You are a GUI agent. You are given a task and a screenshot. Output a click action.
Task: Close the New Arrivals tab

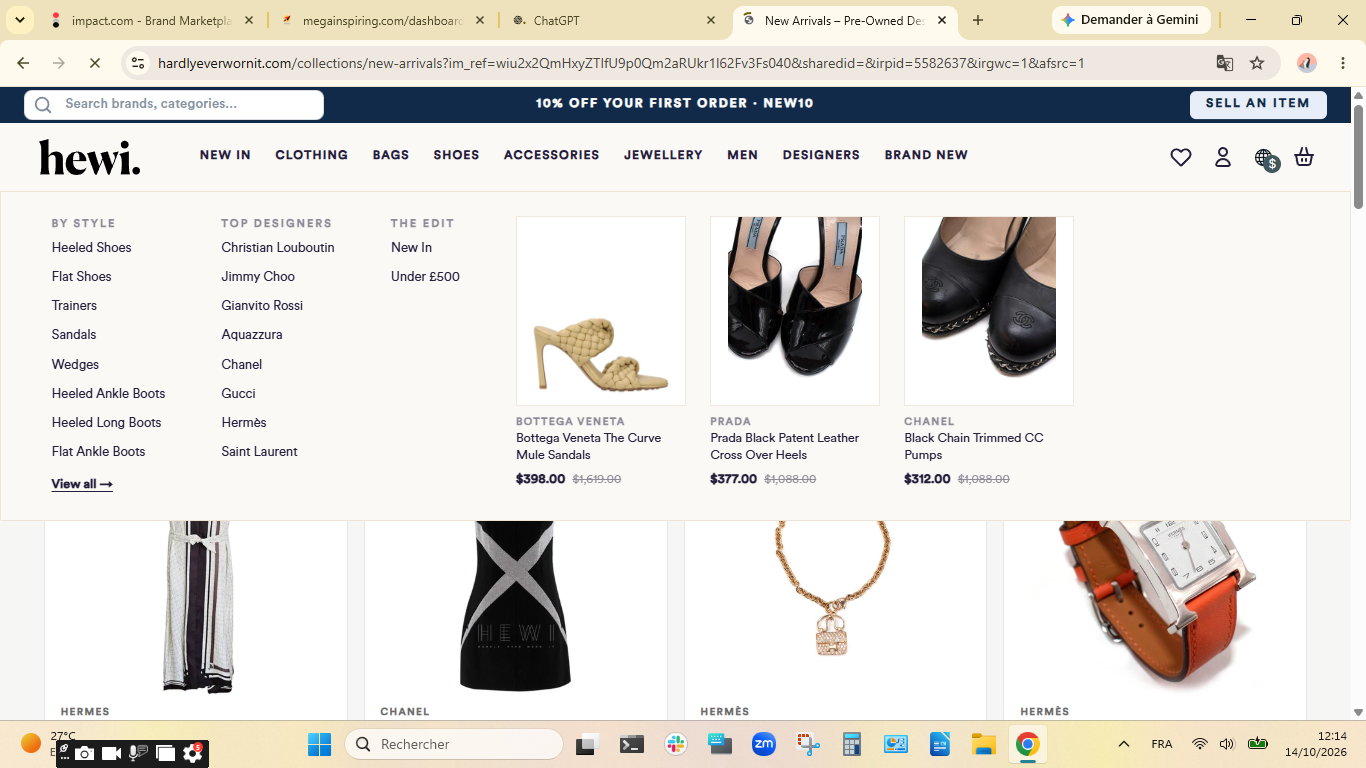[x=942, y=20]
